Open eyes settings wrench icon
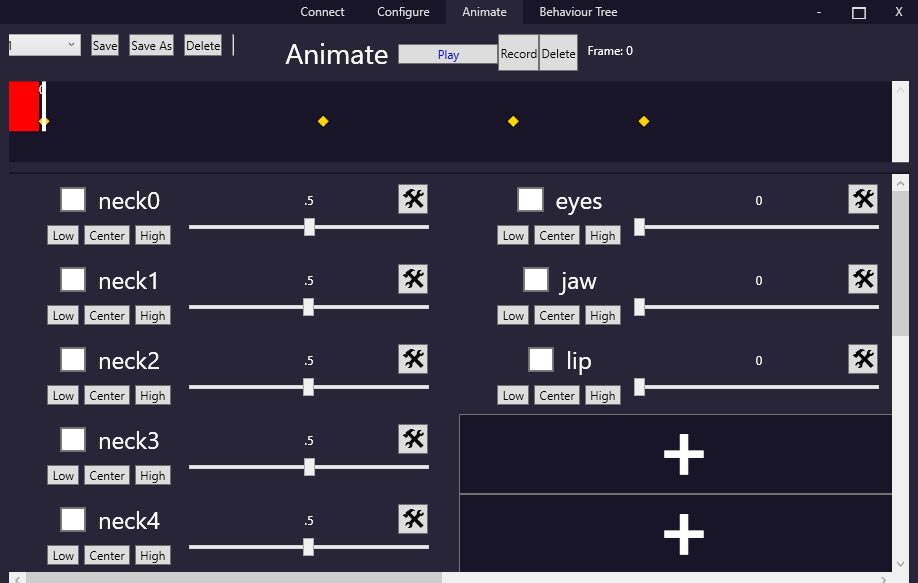Image resolution: width=918 pixels, height=583 pixels. point(863,199)
